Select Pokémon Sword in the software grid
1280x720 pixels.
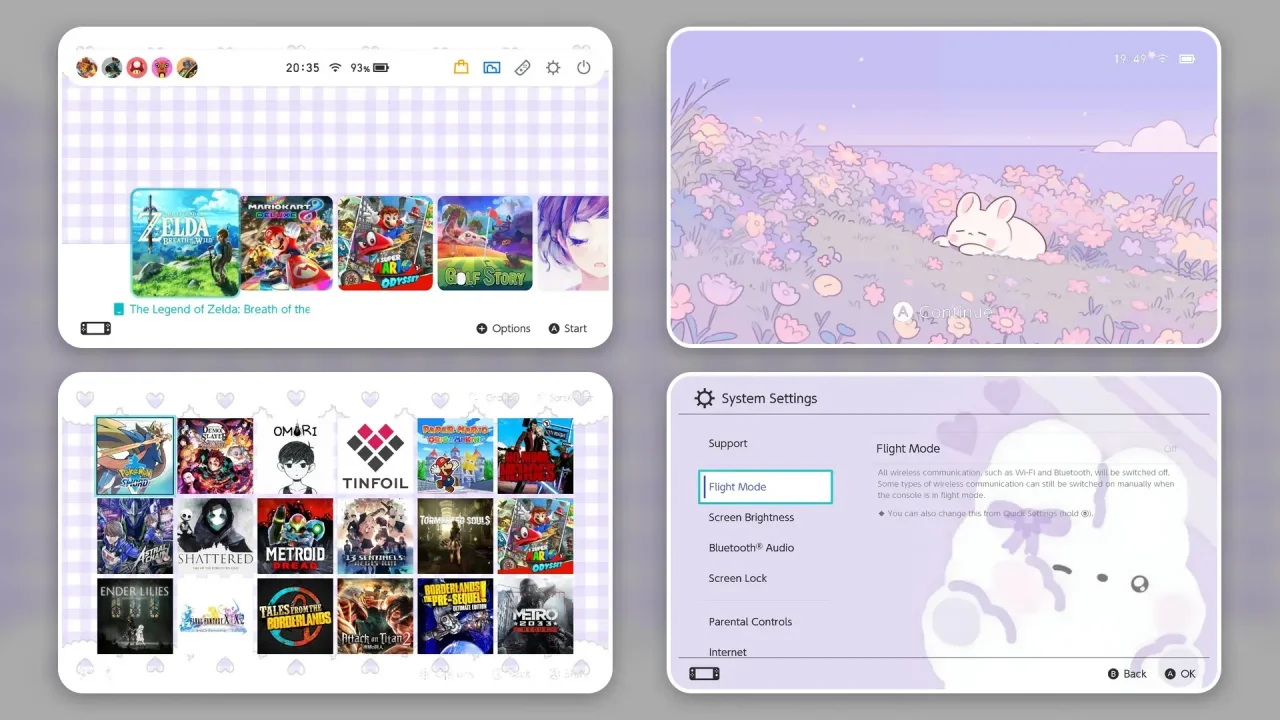coord(135,456)
